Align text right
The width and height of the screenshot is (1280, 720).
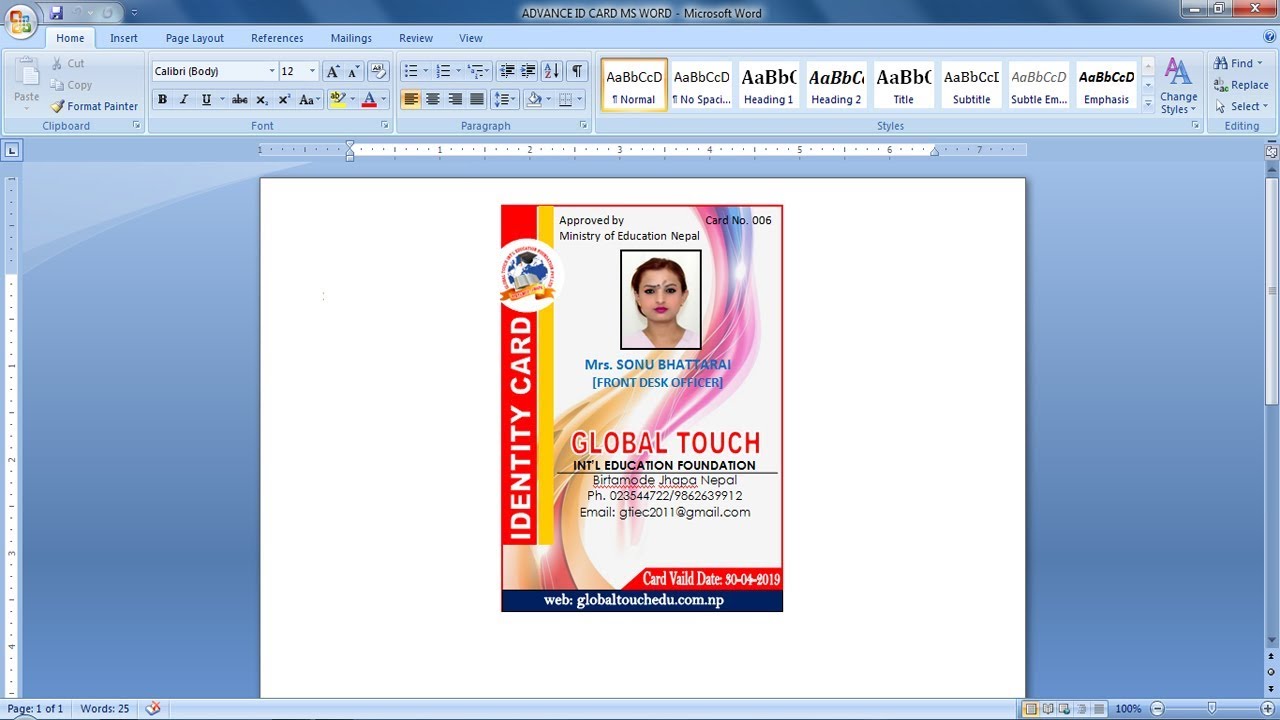click(455, 99)
